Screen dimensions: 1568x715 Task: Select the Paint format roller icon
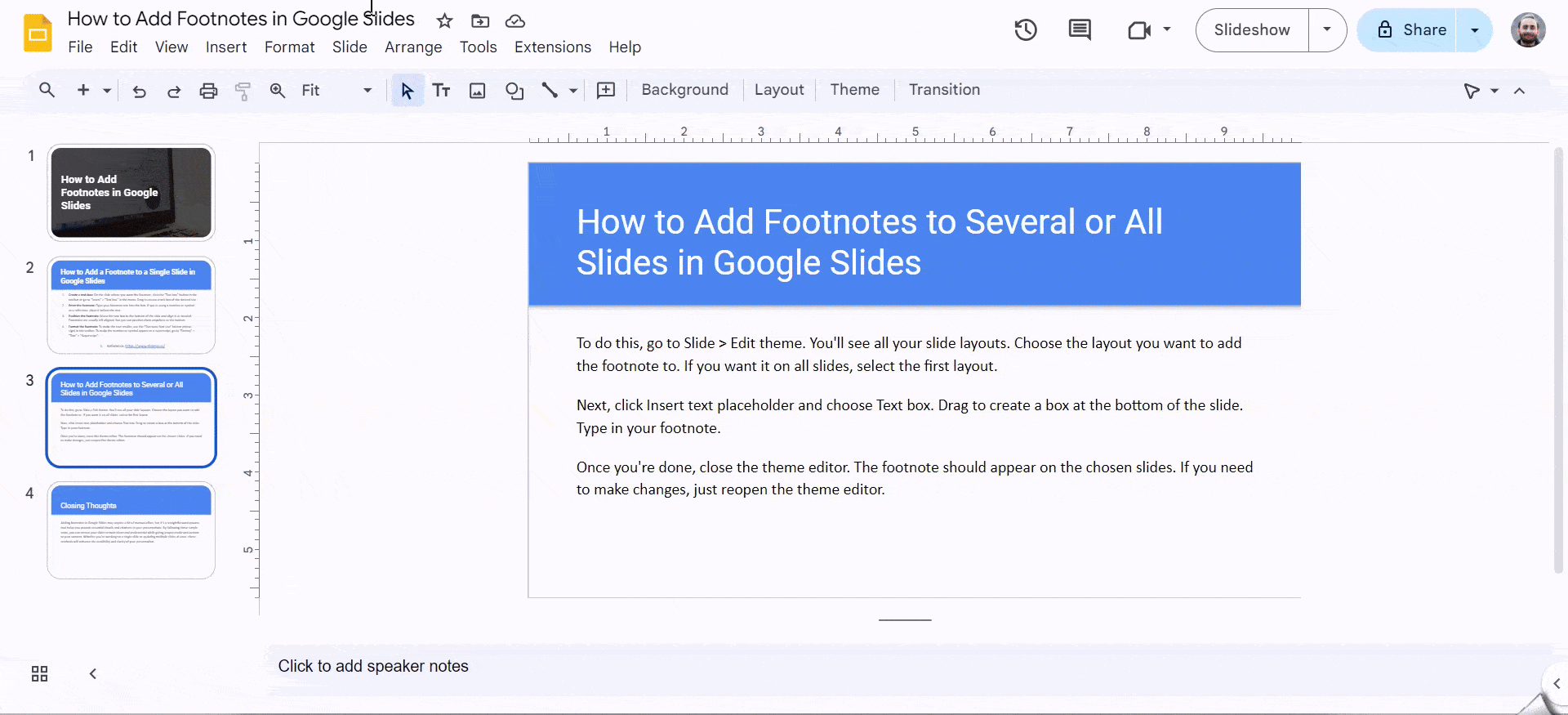click(x=243, y=91)
